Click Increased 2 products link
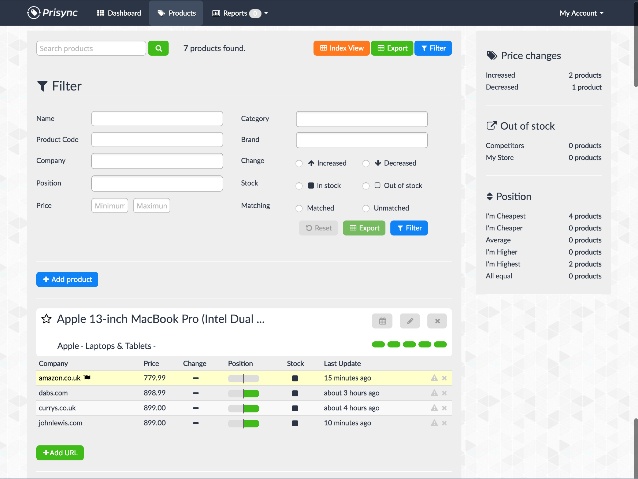638x479 pixels. (543, 75)
